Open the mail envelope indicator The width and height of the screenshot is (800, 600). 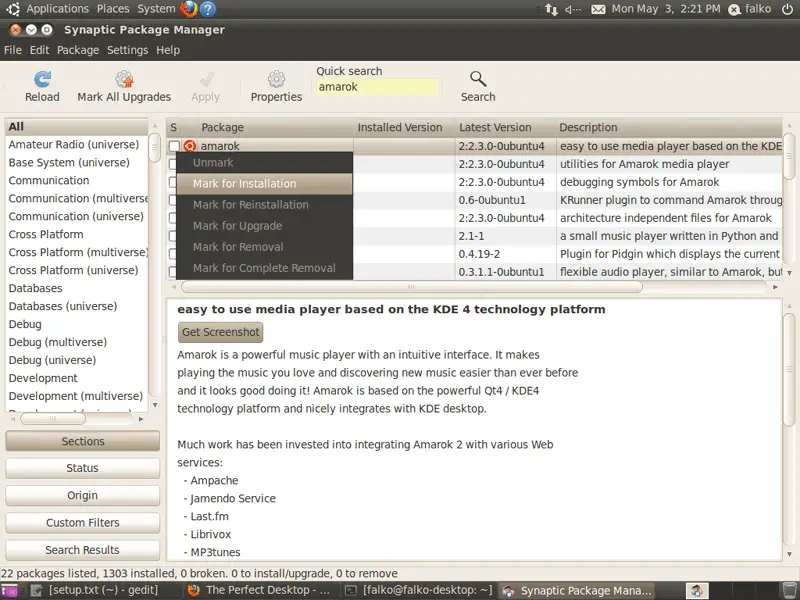click(x=598, y=9)
